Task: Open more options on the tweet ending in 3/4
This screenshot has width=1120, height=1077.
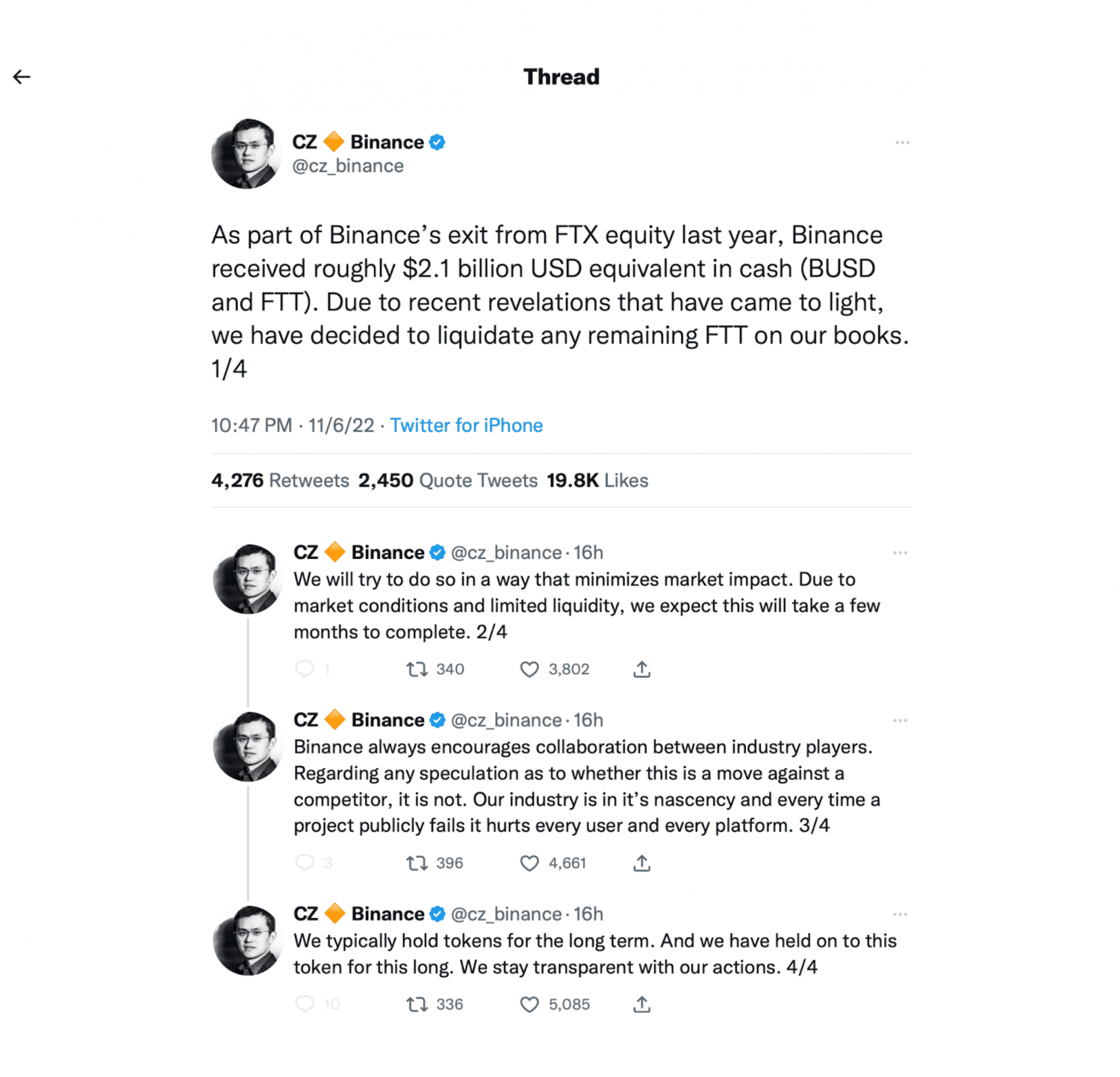Action: (900, 719)
